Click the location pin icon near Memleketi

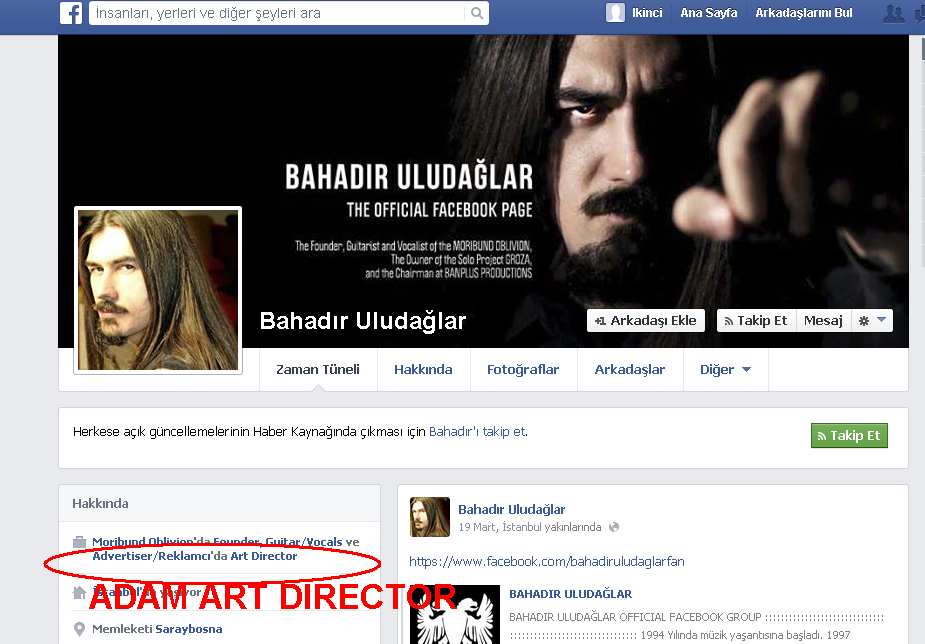click(79, 629)
